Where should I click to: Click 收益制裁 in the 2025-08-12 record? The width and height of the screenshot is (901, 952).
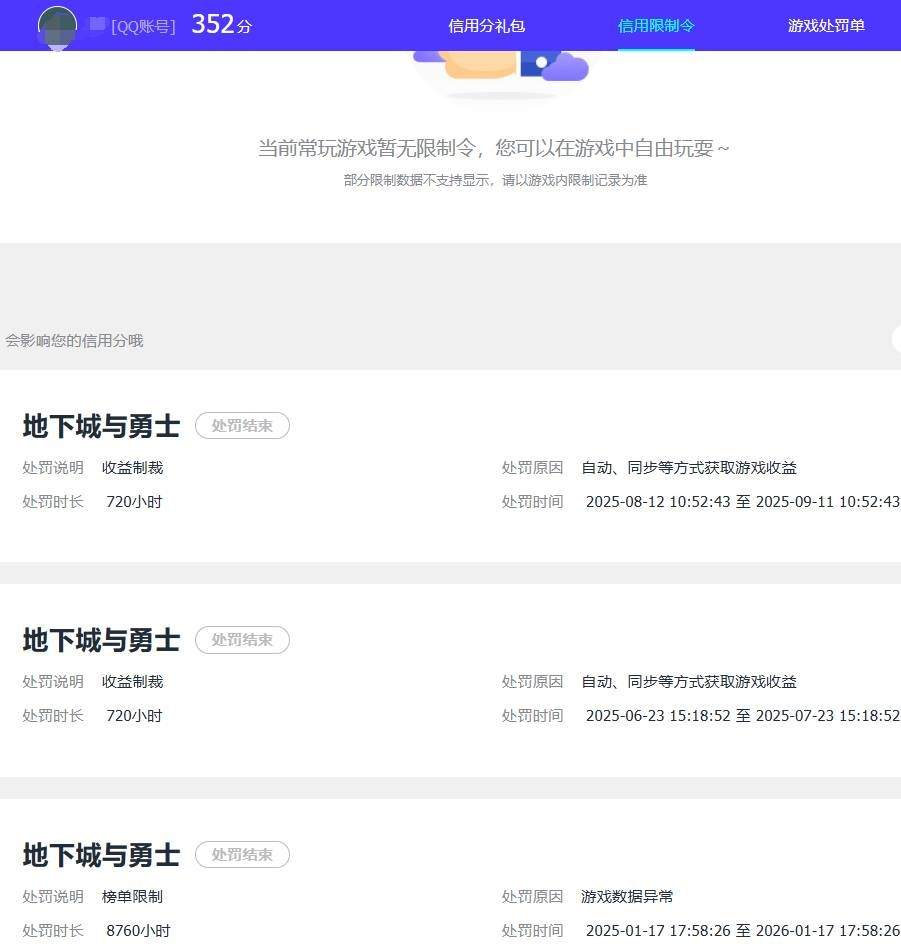click(x=132, y=468)
